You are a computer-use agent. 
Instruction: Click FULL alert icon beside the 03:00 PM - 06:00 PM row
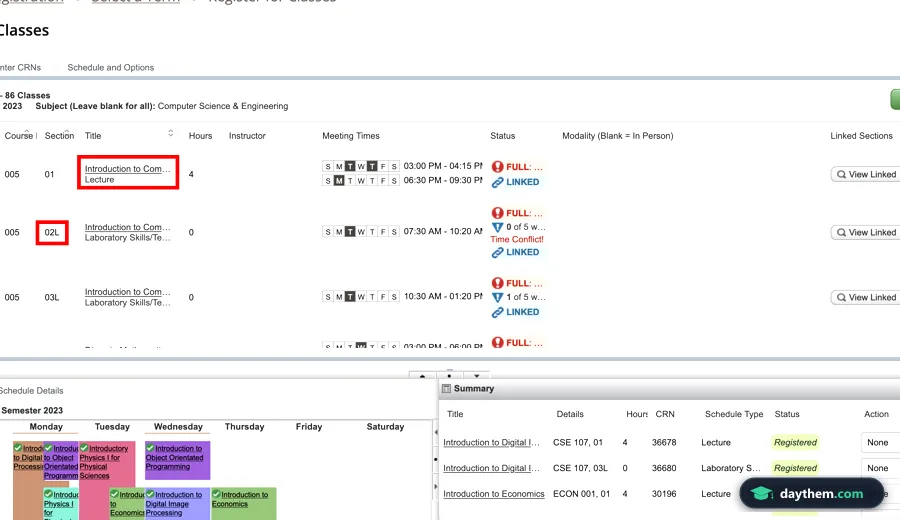(x=497, y=343)
